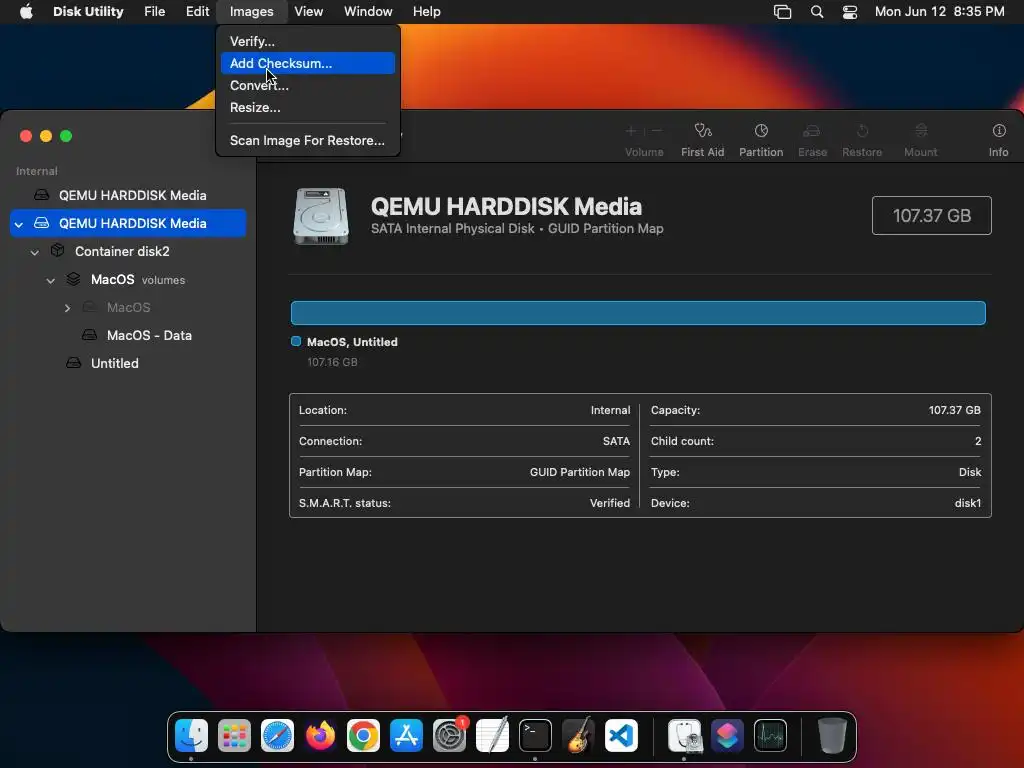Open Spotlight search in menu bar

[x=816, y=11]
